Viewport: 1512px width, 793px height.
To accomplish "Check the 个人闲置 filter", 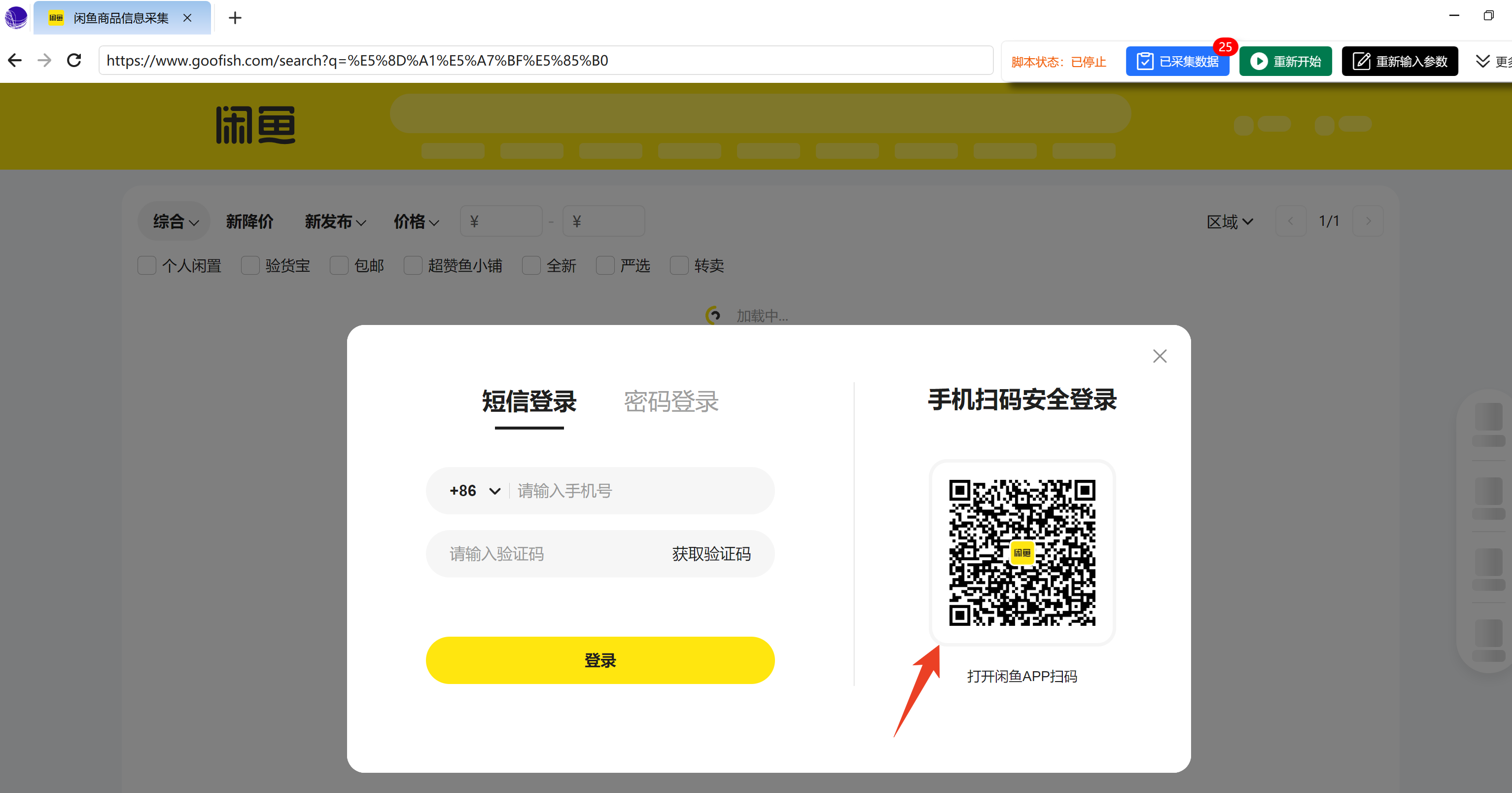I will 147,265.
